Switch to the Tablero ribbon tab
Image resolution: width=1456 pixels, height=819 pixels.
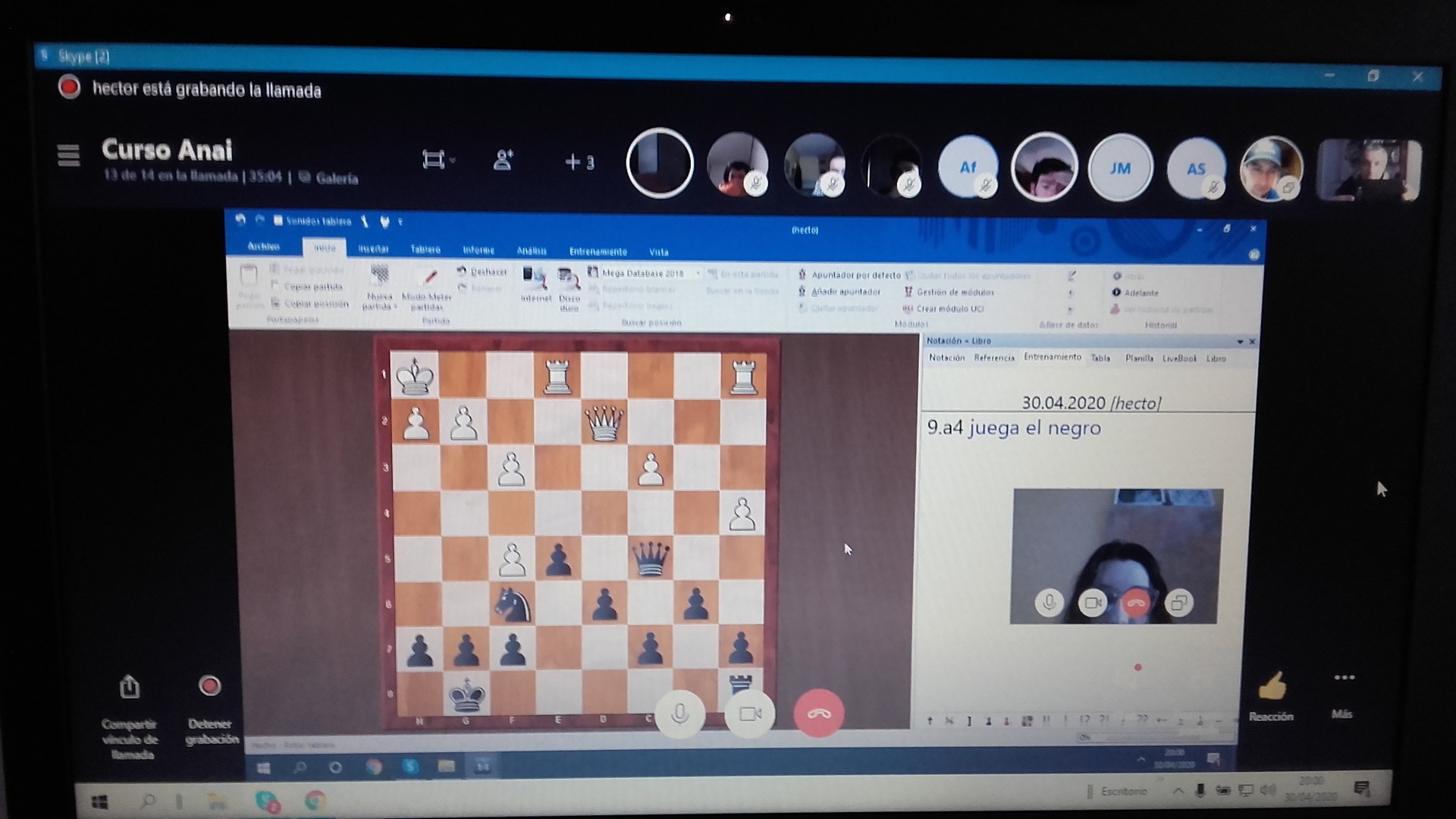coord(425,249)
